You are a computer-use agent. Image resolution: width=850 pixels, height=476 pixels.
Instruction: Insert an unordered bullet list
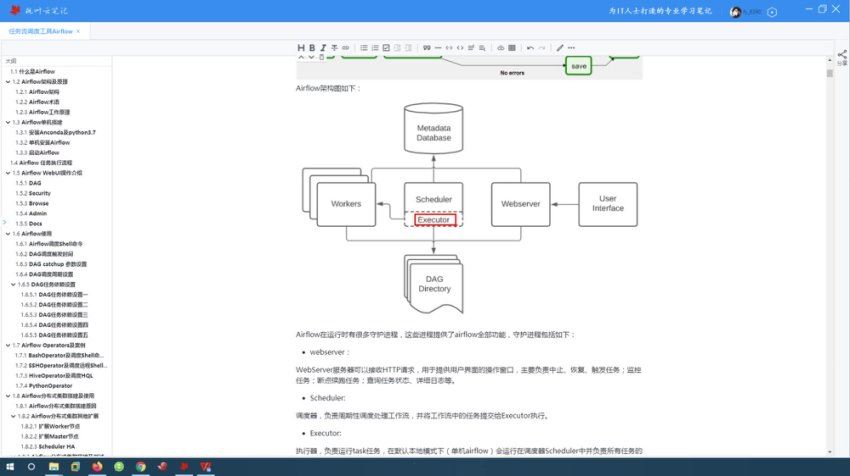pyautogui.click(x=364, y=48)
